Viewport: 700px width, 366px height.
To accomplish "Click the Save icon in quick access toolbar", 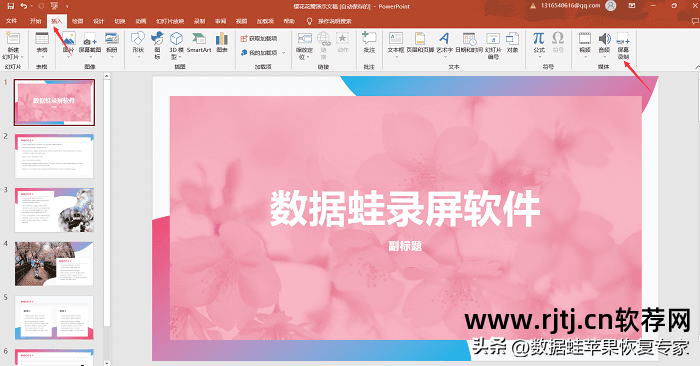I will pyautogui.click(x=11, y=6).
